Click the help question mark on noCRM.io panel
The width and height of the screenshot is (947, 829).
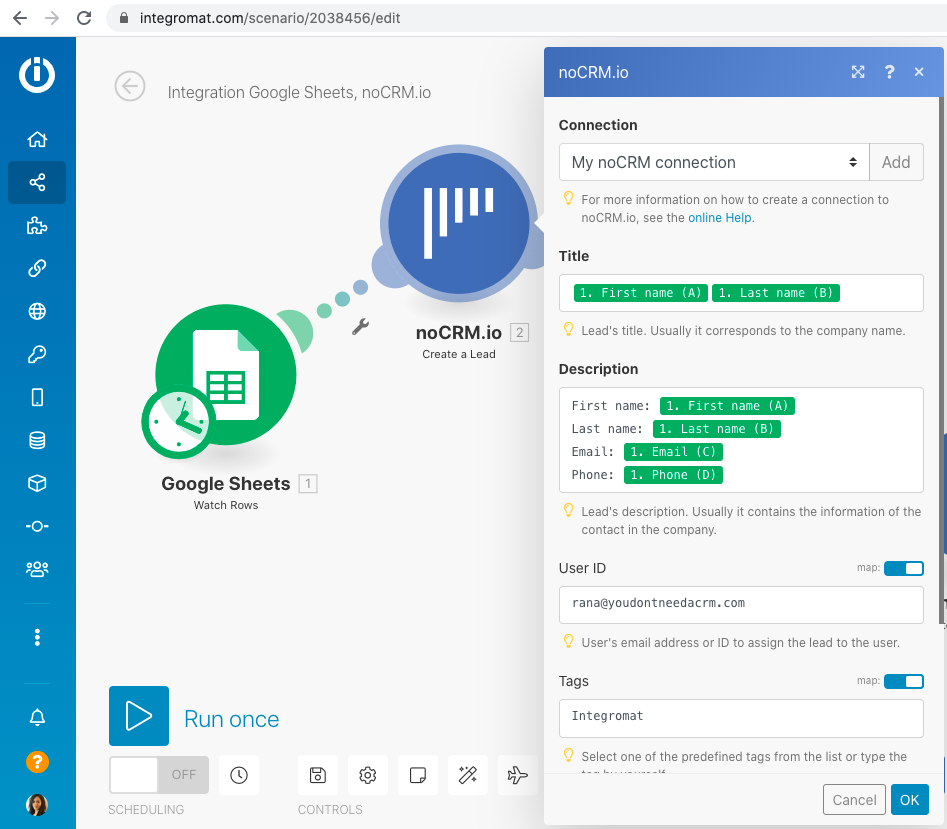point(889,72)
